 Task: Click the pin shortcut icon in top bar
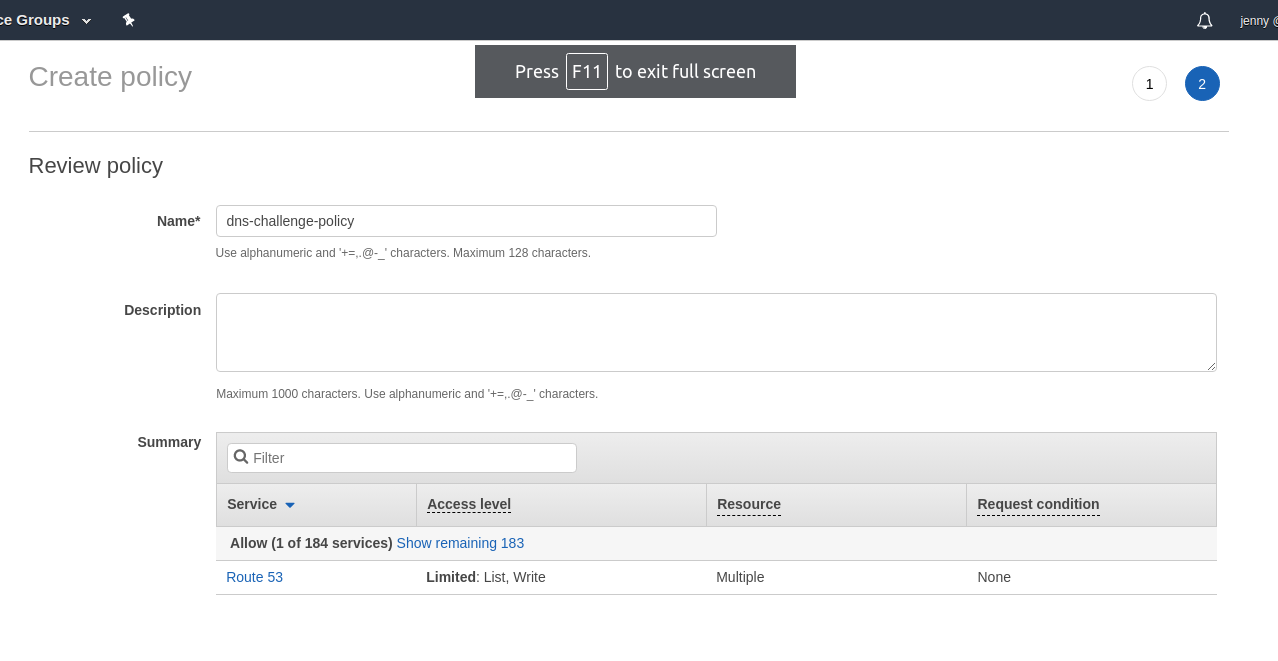[x=128, y=20]
